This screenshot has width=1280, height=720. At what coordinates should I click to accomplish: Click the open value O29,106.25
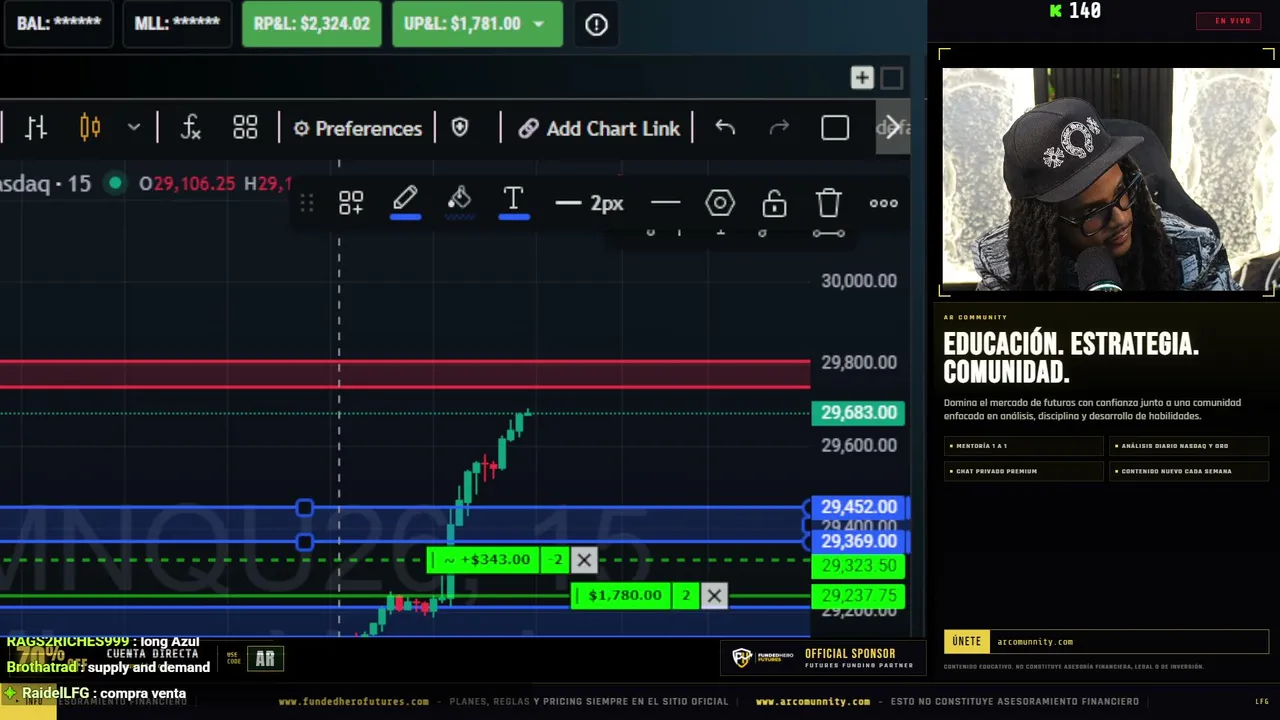(x=187, y=184)
